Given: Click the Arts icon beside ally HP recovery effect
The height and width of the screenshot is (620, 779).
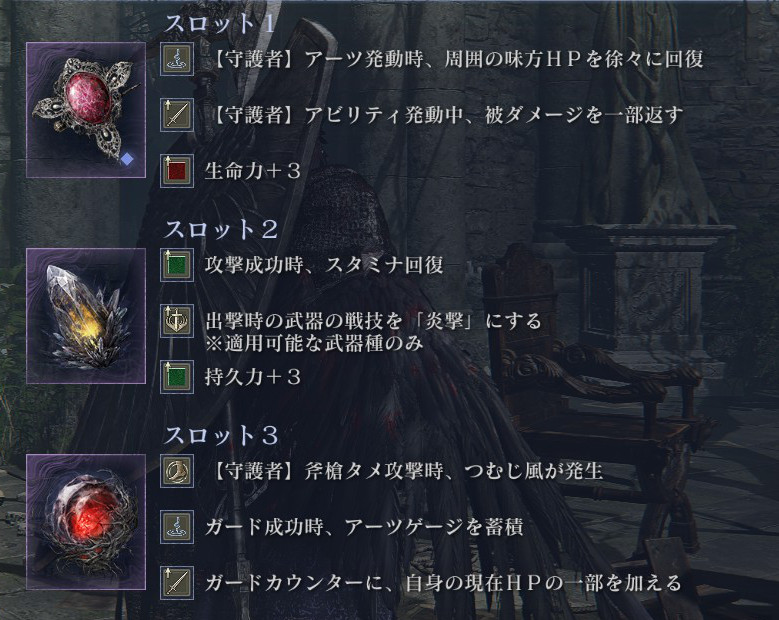Looking at the screenshot, I should click(x=177, y=59).
